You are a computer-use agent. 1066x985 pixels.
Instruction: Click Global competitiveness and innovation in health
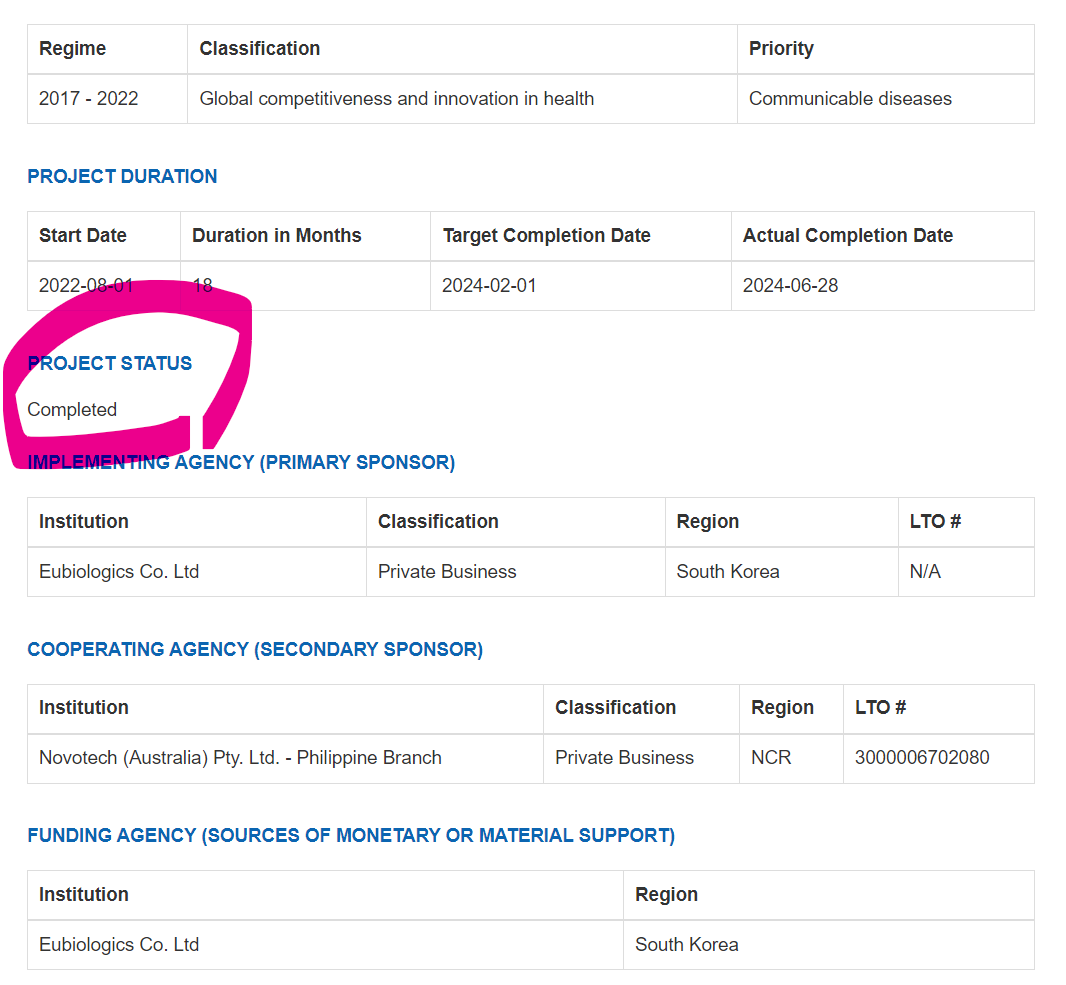pyautogui.click(x=396, y=99)
